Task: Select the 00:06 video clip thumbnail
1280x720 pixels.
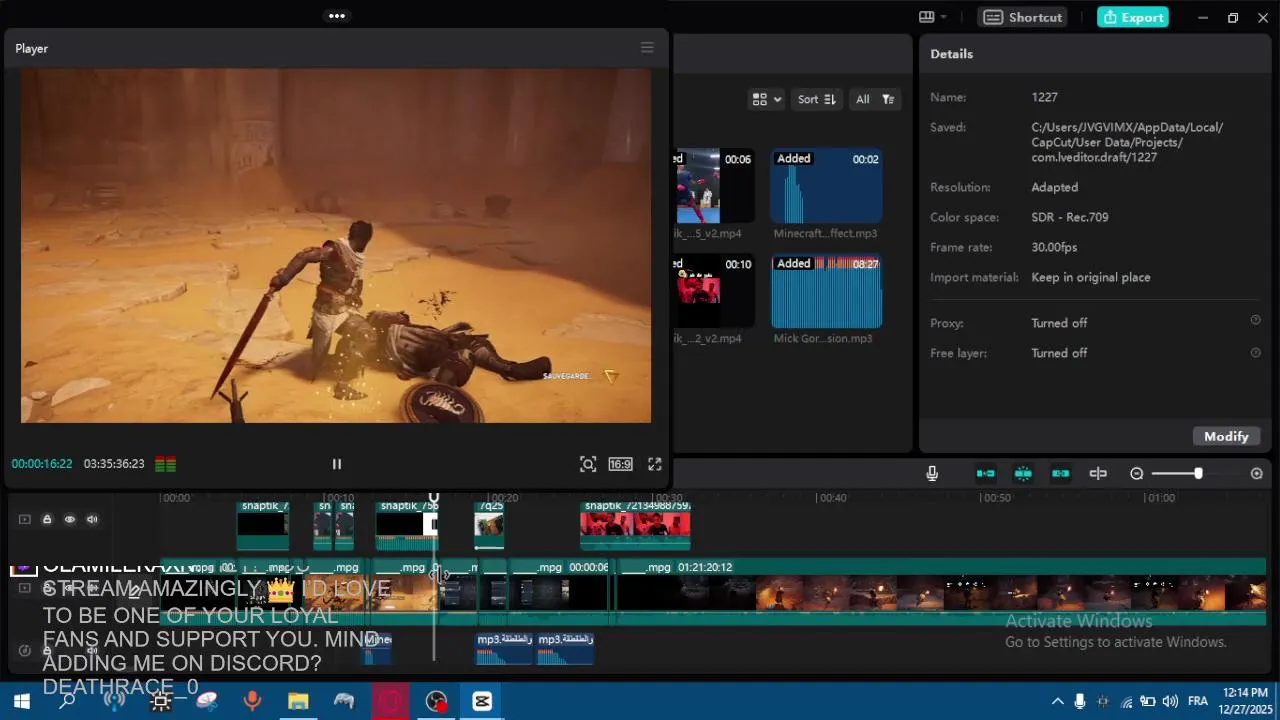Action: coord(714,186)
